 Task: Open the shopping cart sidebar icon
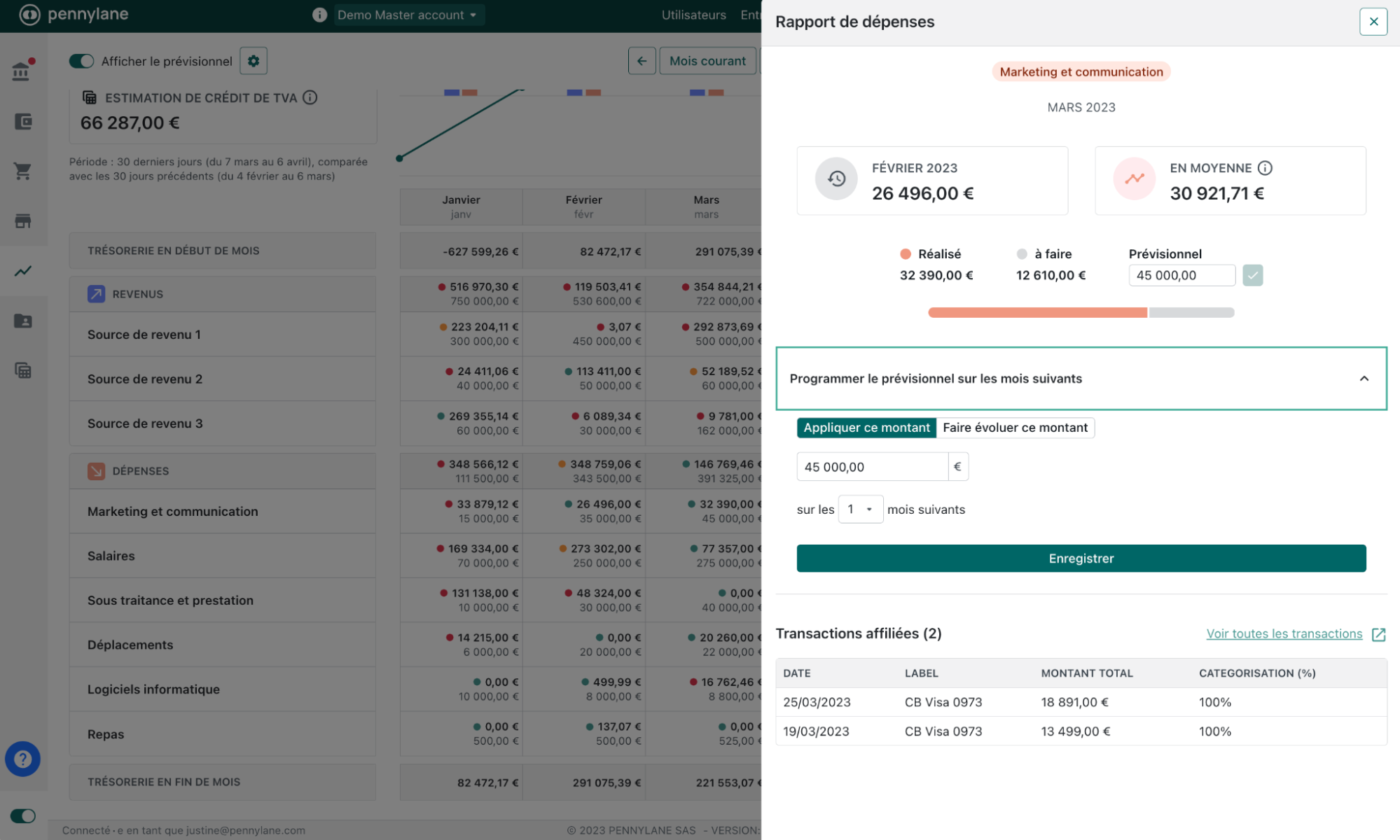coord(23,171)
